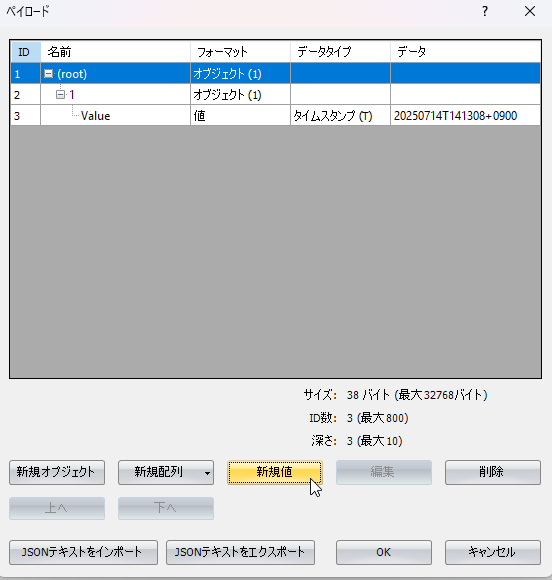
Task: Click the 削除 button
Action: (493, 472)
